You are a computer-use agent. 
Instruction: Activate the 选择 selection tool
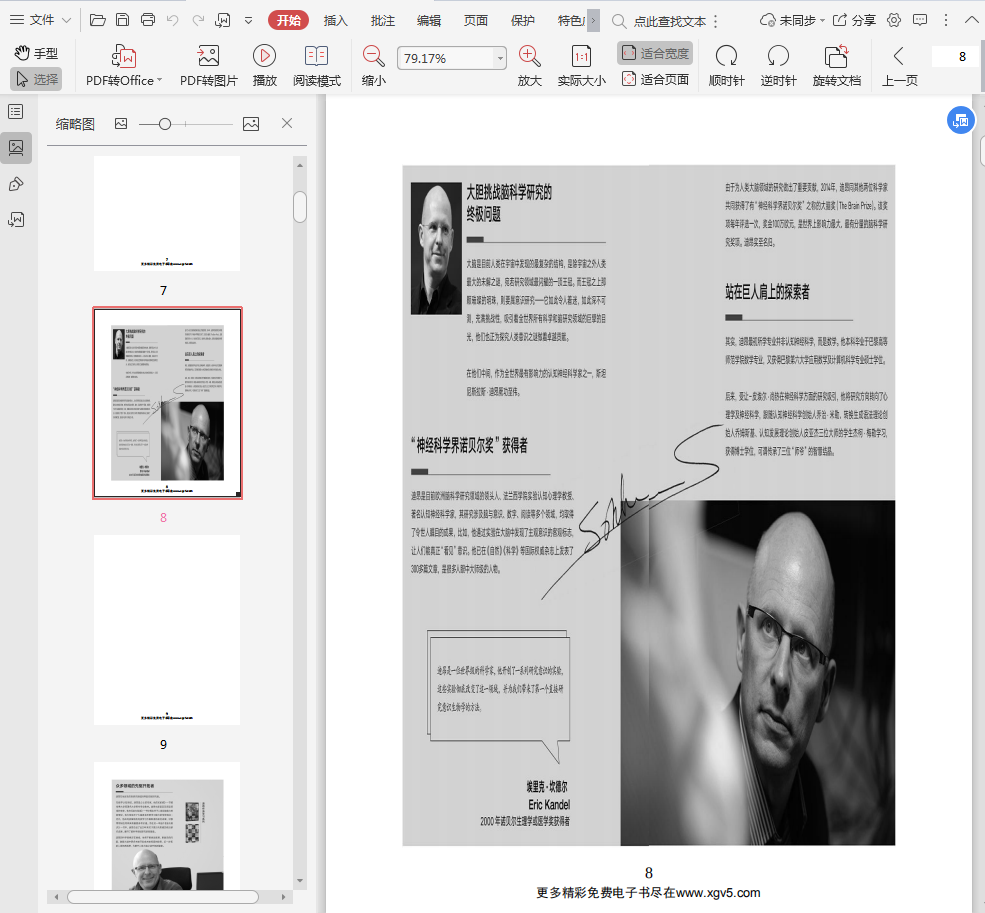point(36,79)
